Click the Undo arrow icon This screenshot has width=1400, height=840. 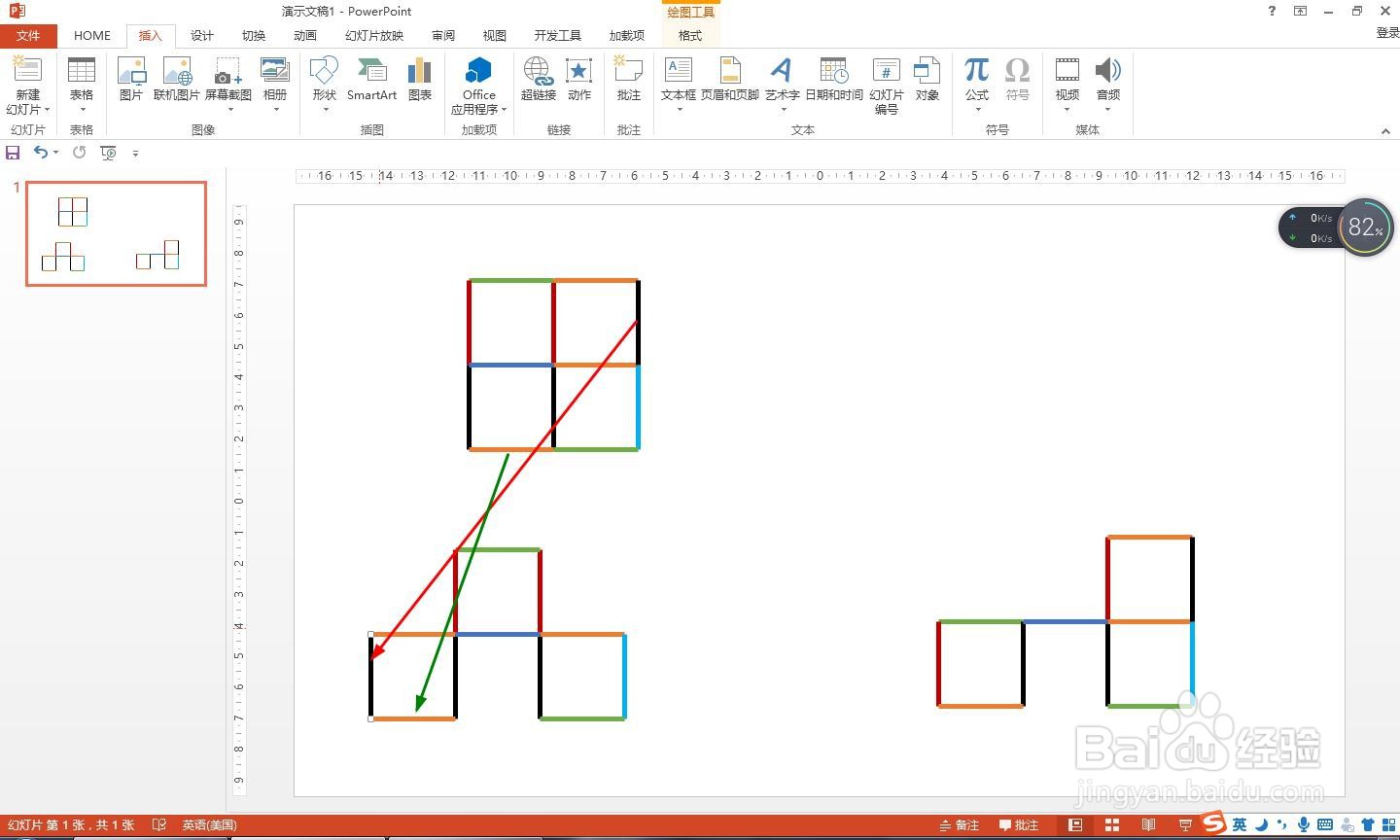[x=41, y=152]
